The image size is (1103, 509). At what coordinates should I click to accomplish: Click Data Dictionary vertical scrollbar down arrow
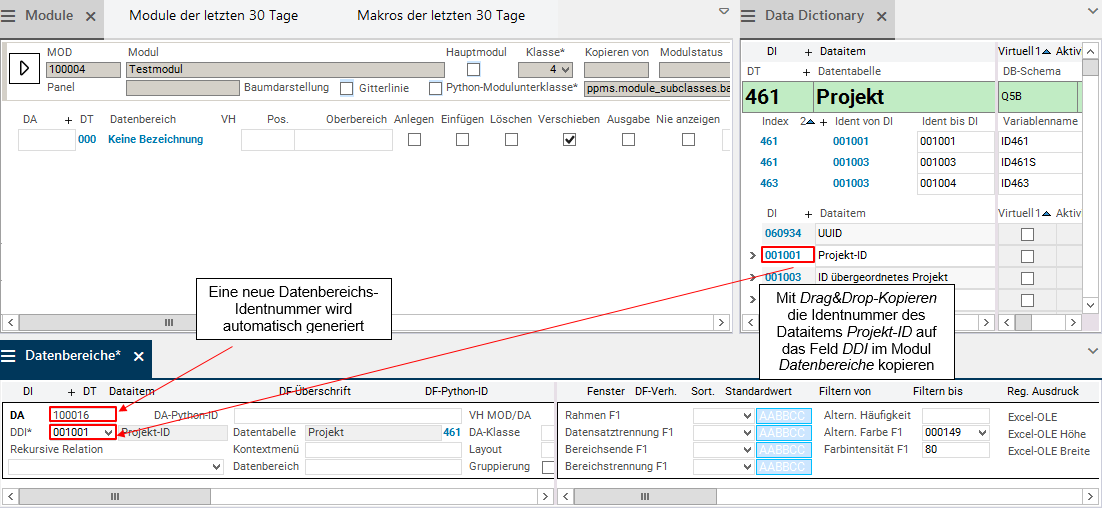pyautogui.click(x=1090, y=305)
